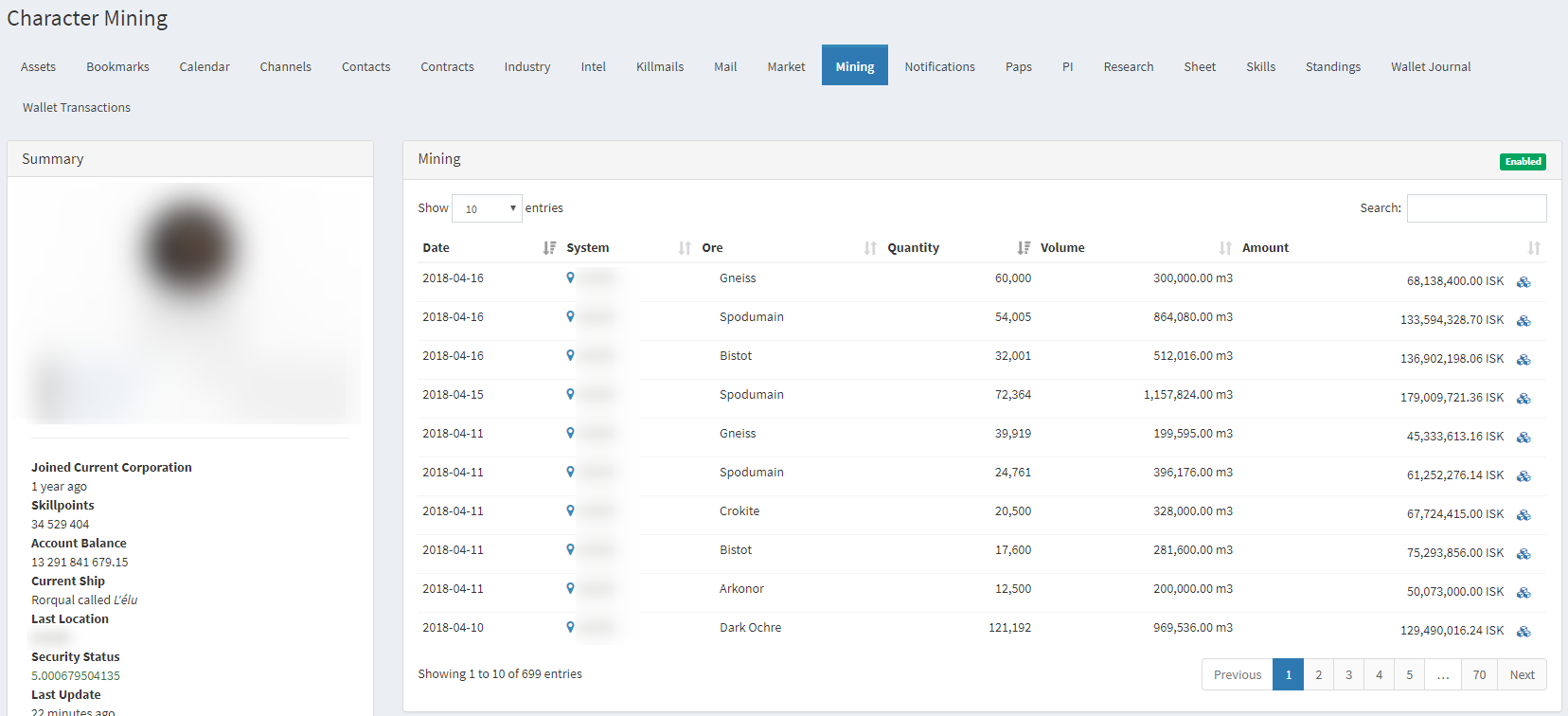Open the Show entries count dropdown
1568x716 pixels.
coord(487,208)
